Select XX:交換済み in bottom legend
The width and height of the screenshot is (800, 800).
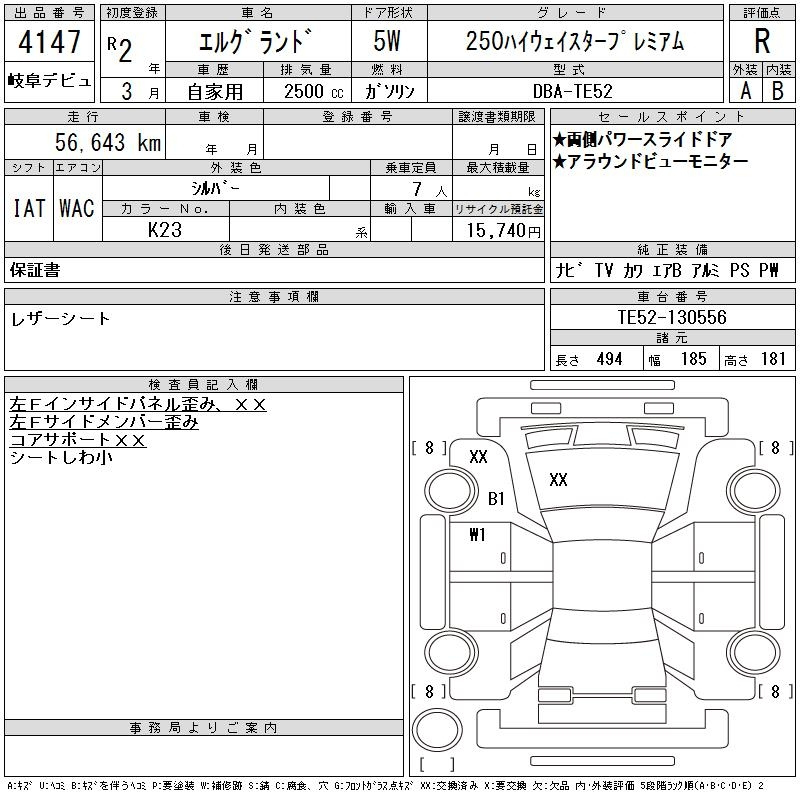tap(448, 786)
